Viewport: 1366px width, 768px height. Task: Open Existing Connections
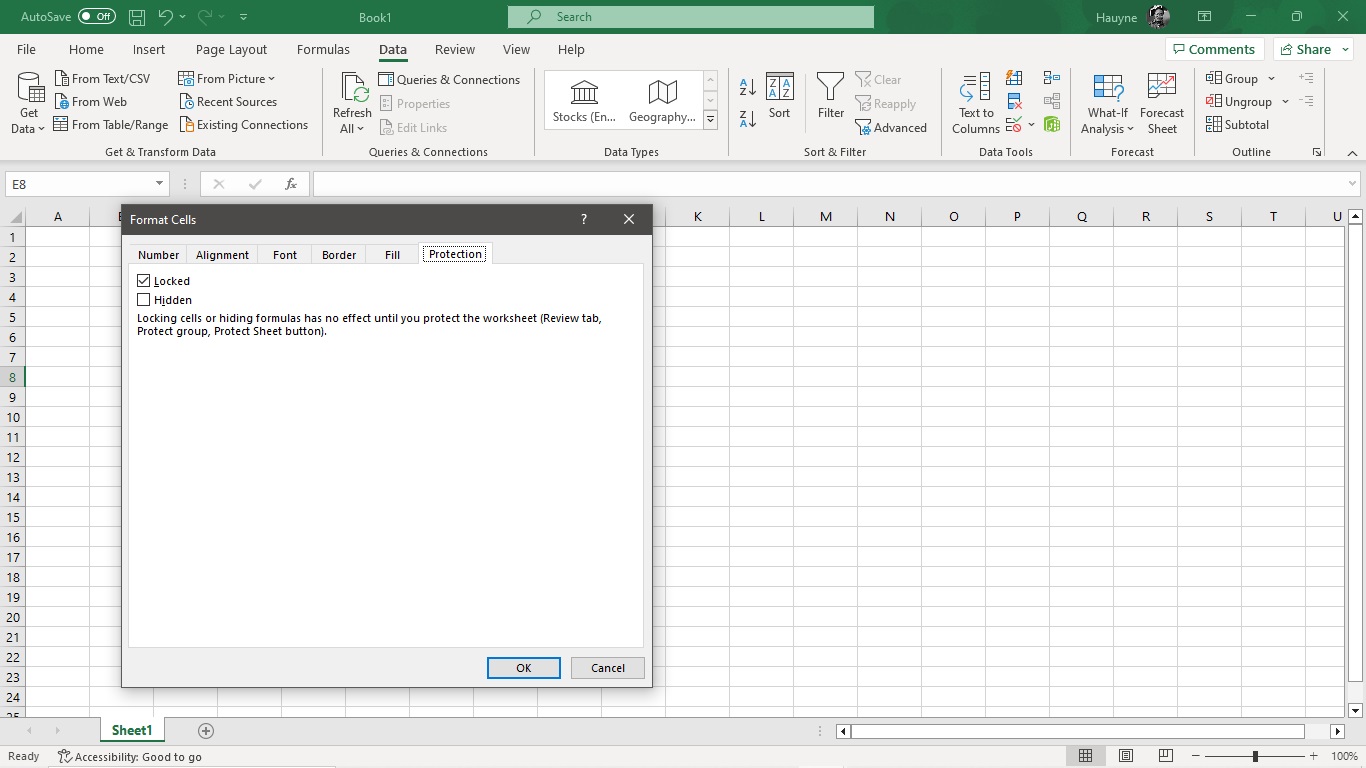[244, 124]
